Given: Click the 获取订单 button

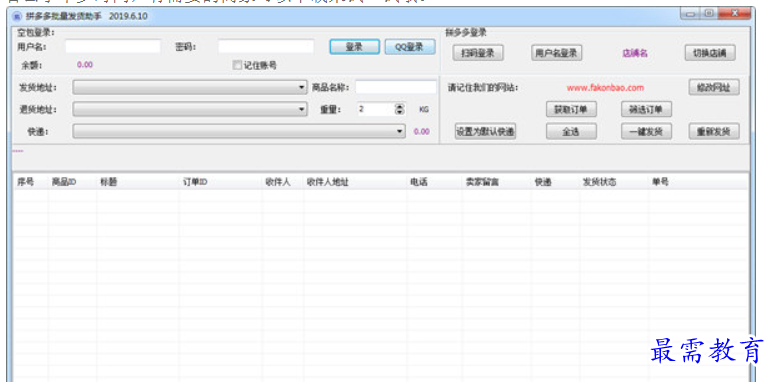Looking at the screenshot, I should (x=572, y=109).
